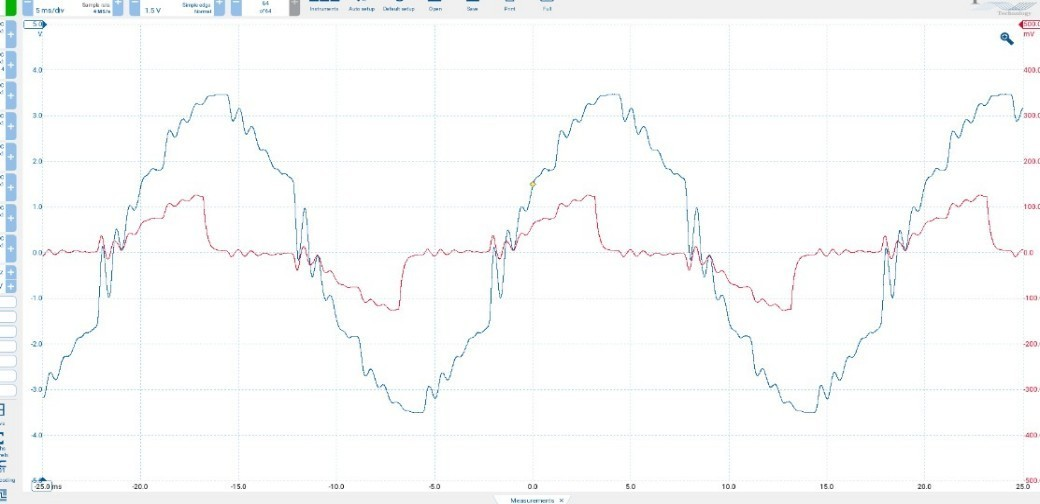Lower trigger threshold with minus before 1.5 V

(135, 8)
